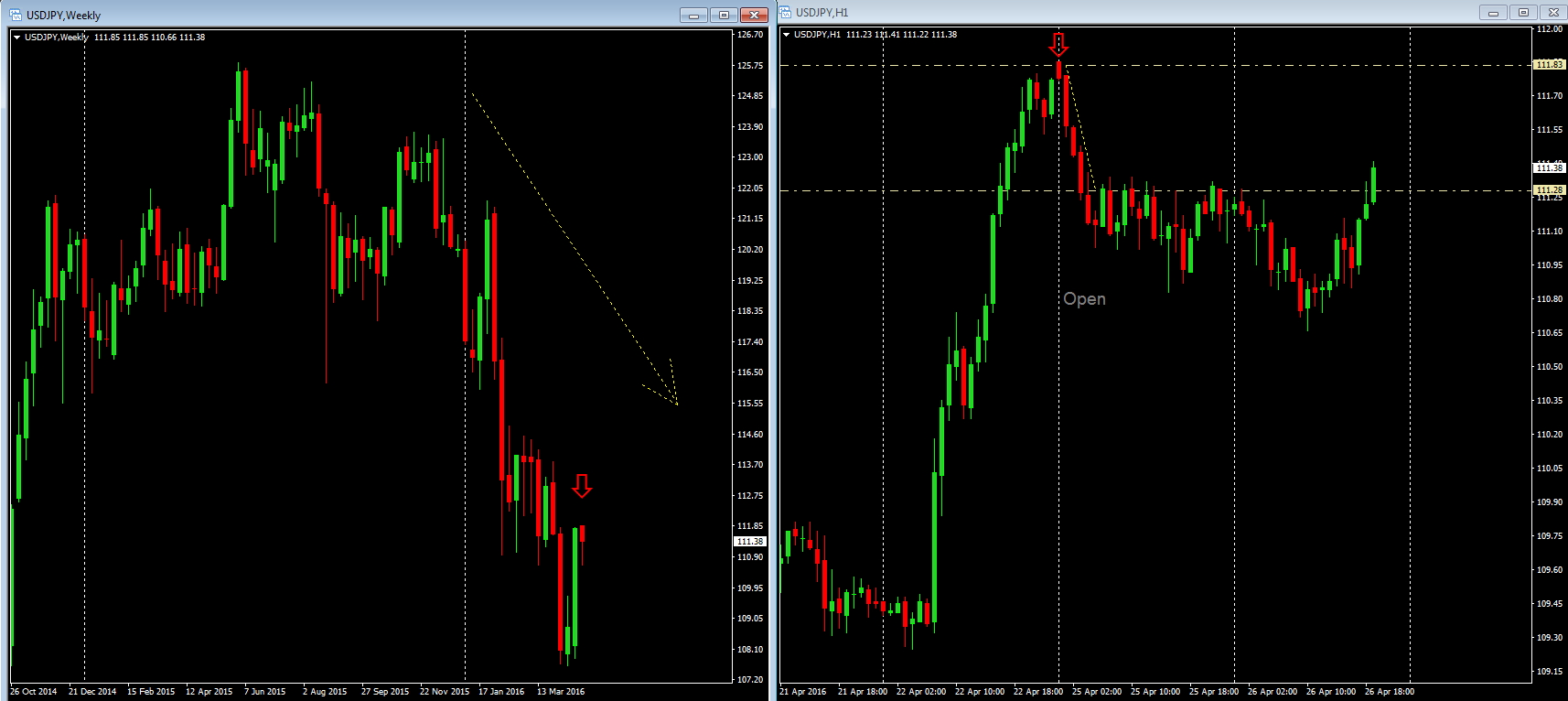Select the 111.38 current price label on Weekly scale
The width and height of the screenshot is (1568, 701).
pos(750,542)
